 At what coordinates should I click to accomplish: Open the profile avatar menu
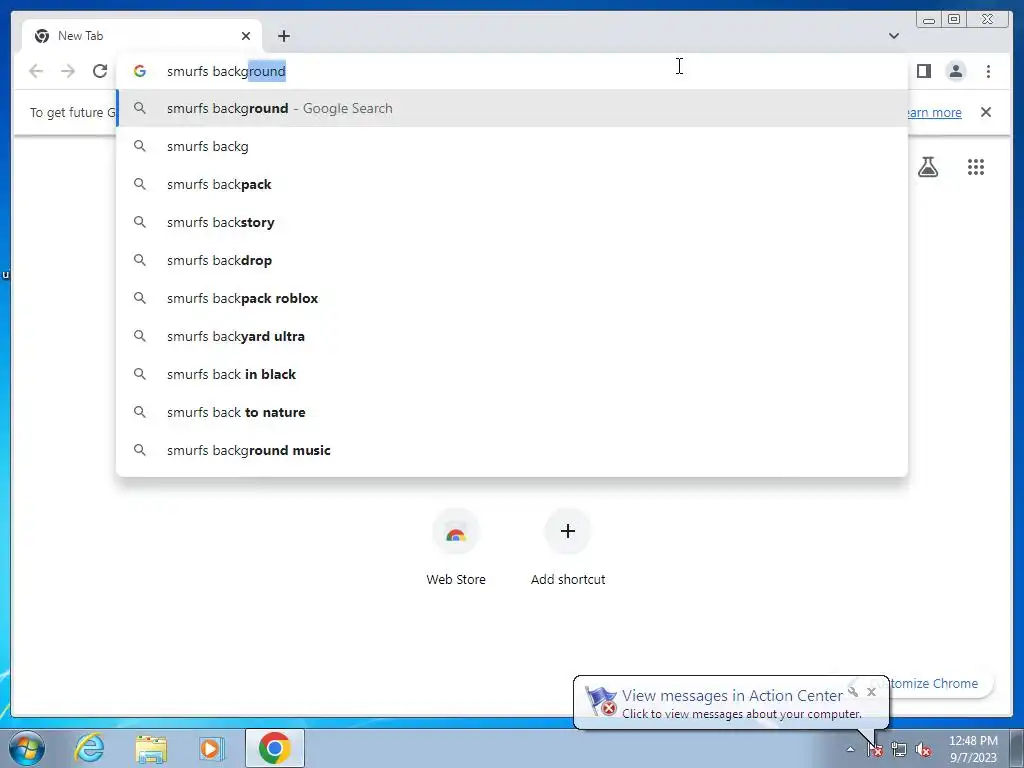click(x=955, y=71)
